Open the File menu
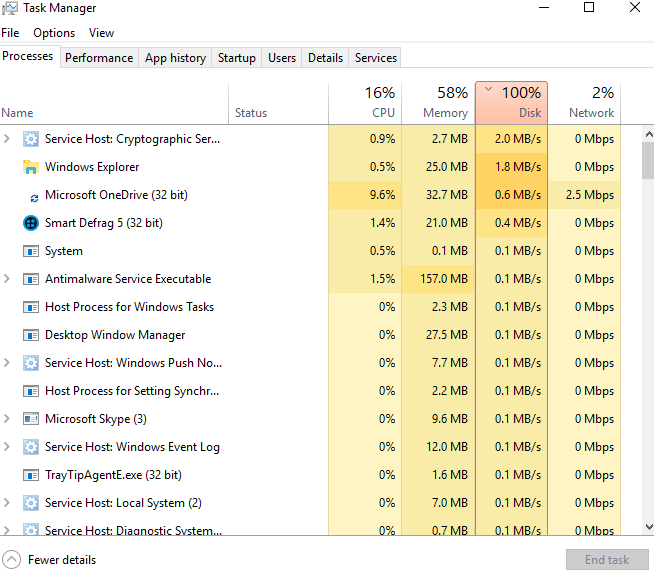654x582 pixels. tap(10, 33)
